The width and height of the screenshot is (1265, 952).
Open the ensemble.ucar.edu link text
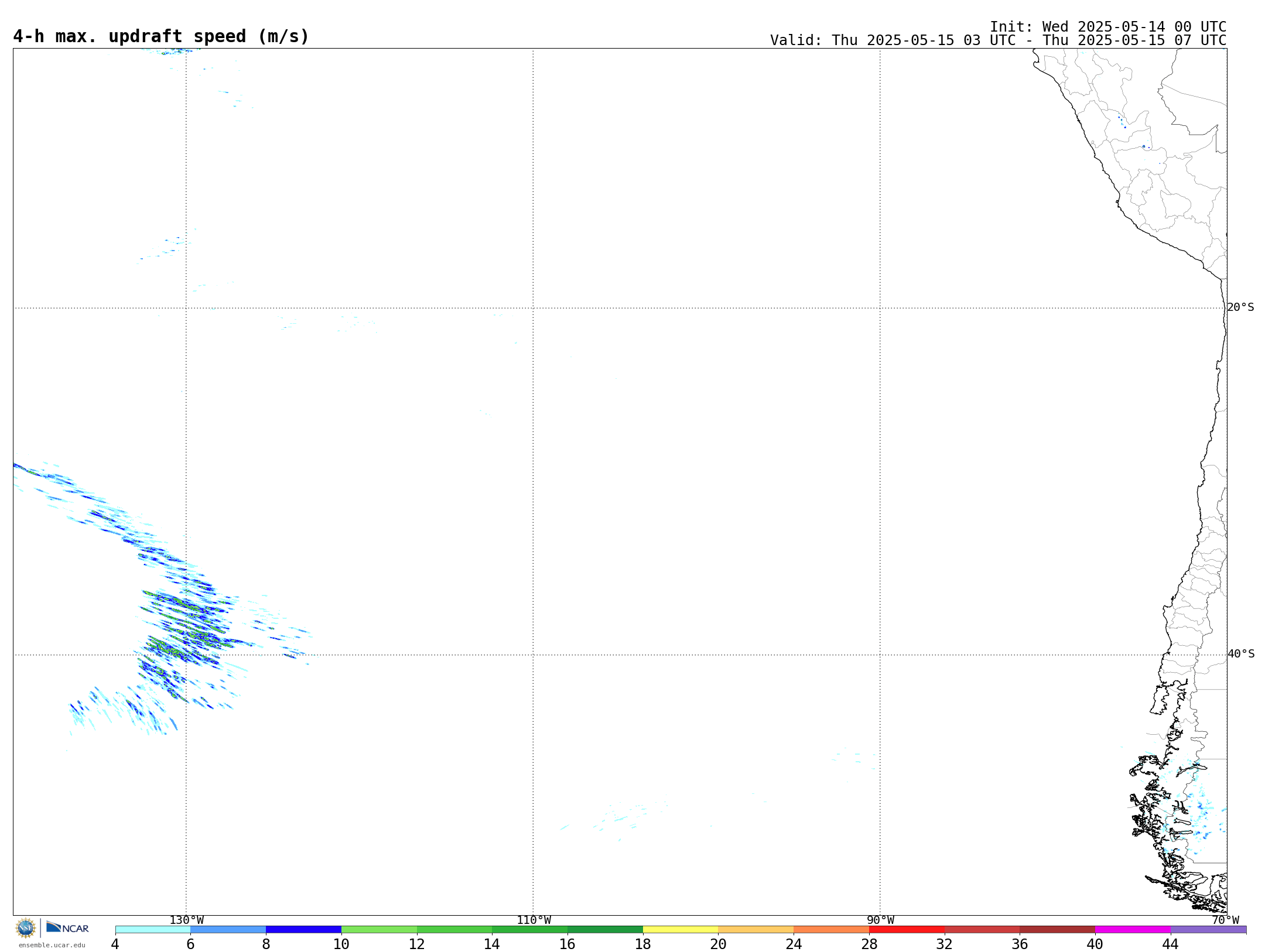[x=52, y=945]
